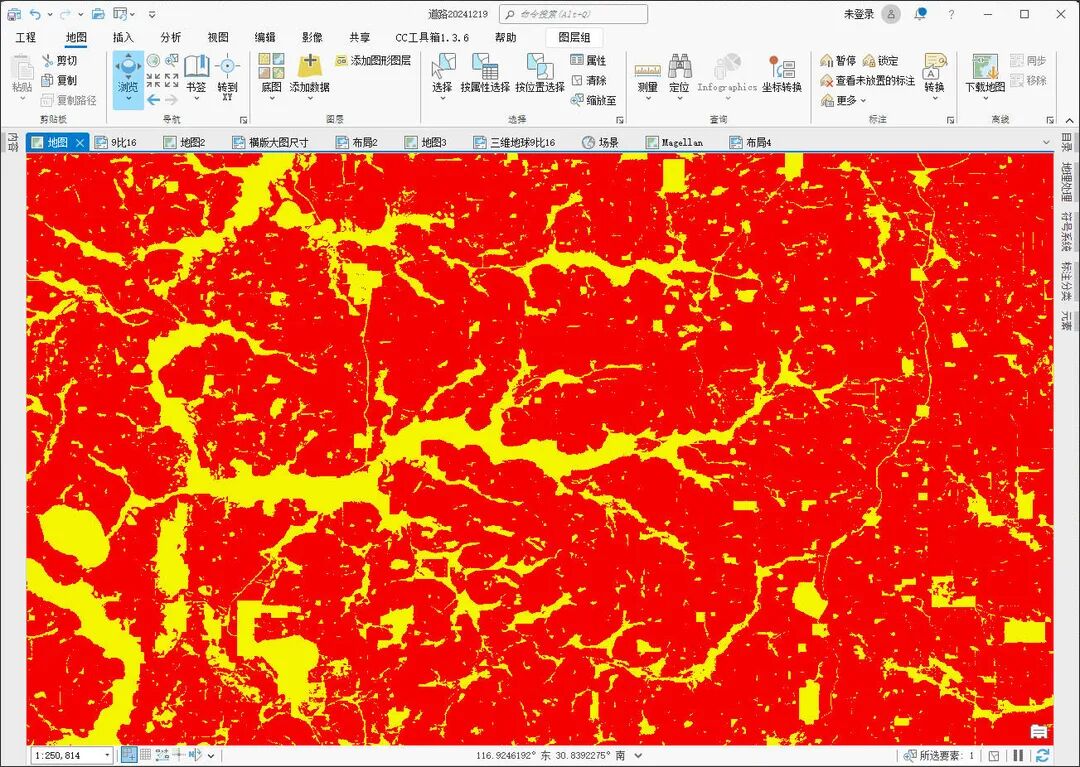
Task: Click the Copy (复制) button
Action: [x=59, y=81]
